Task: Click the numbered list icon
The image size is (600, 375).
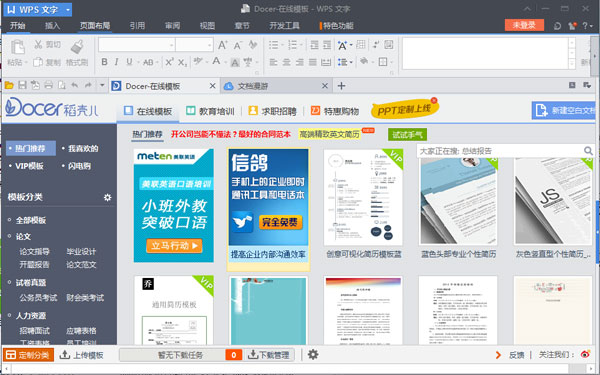Action: pos(293,45)
